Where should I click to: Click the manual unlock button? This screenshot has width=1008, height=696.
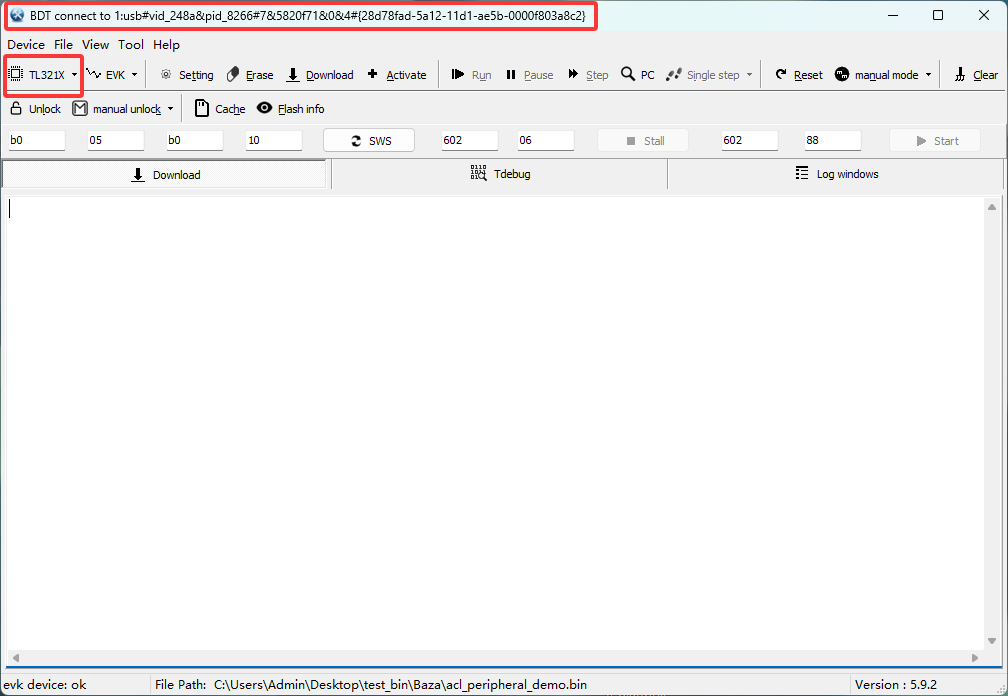117,109
